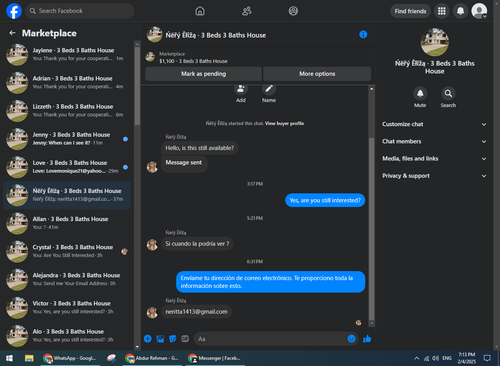Open Jenny conversation
This screenshot has width=500, height=366.
pos(67,139)
